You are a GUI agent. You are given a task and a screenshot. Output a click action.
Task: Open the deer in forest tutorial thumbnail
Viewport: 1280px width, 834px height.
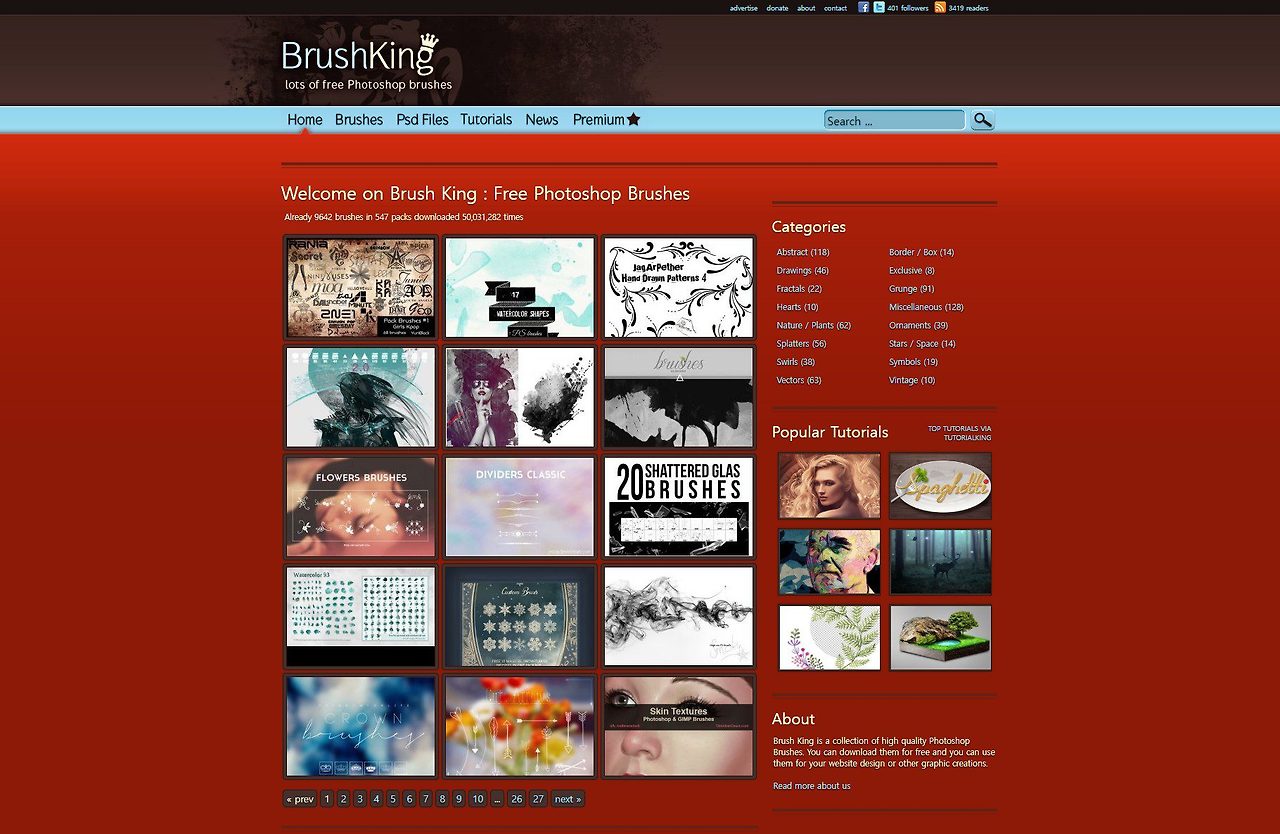pos(940,562)
